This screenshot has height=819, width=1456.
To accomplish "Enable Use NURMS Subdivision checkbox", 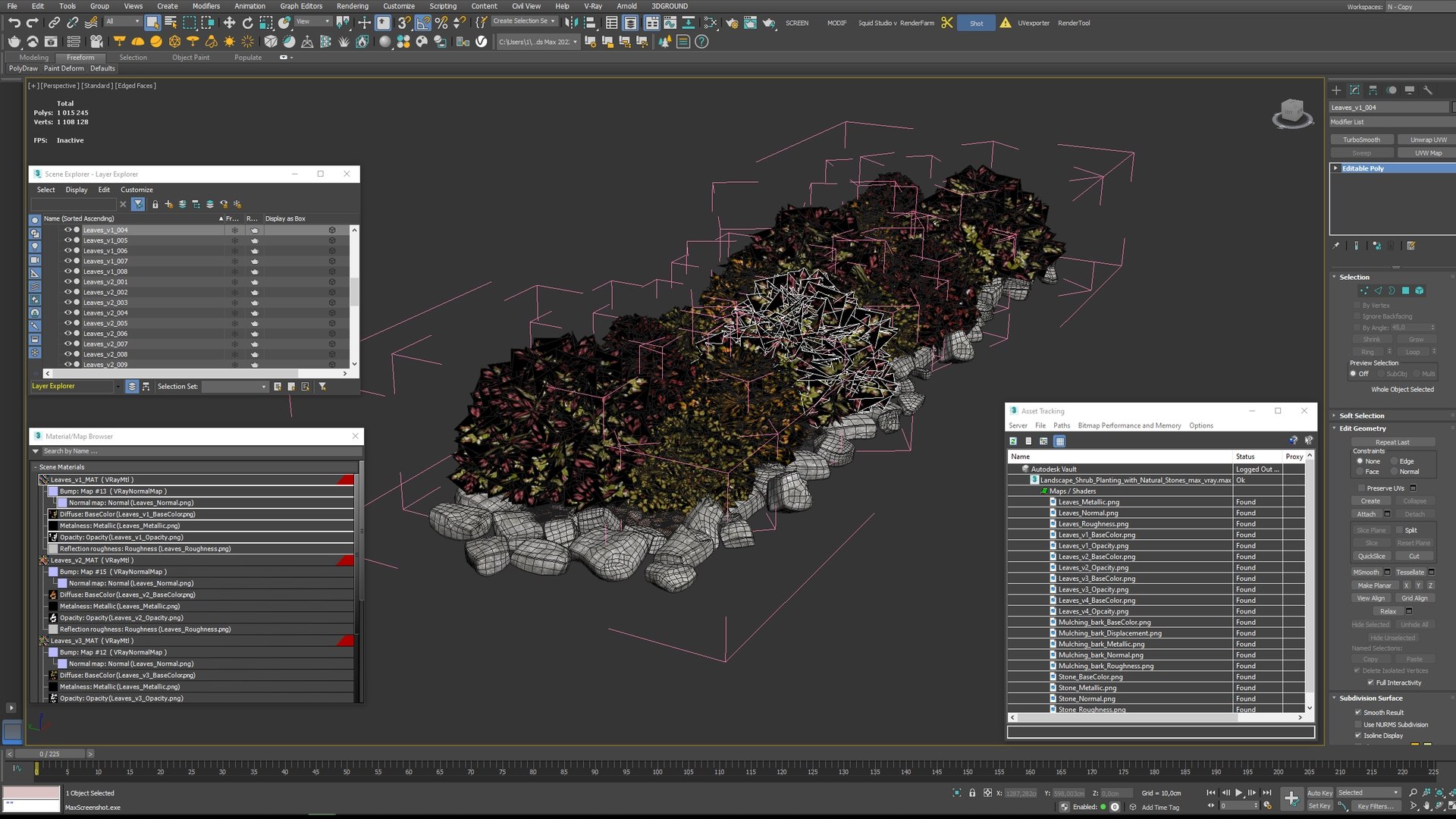I will (x=1357, y=724).
